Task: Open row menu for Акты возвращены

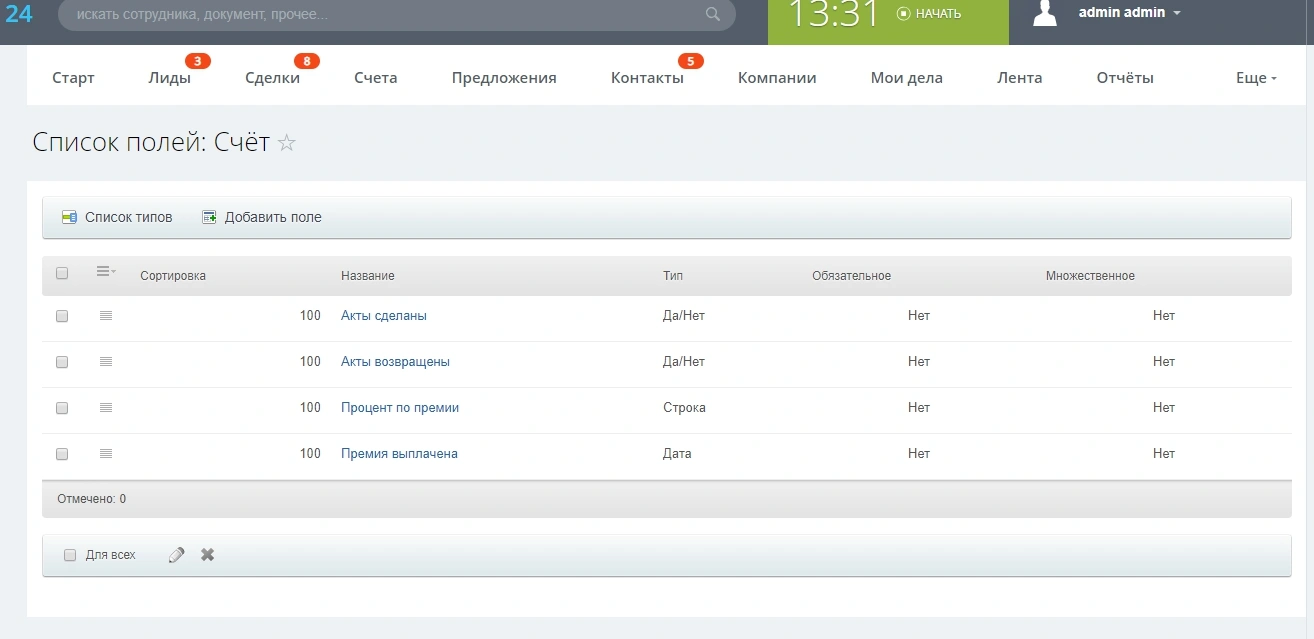Action: point(106,362)
